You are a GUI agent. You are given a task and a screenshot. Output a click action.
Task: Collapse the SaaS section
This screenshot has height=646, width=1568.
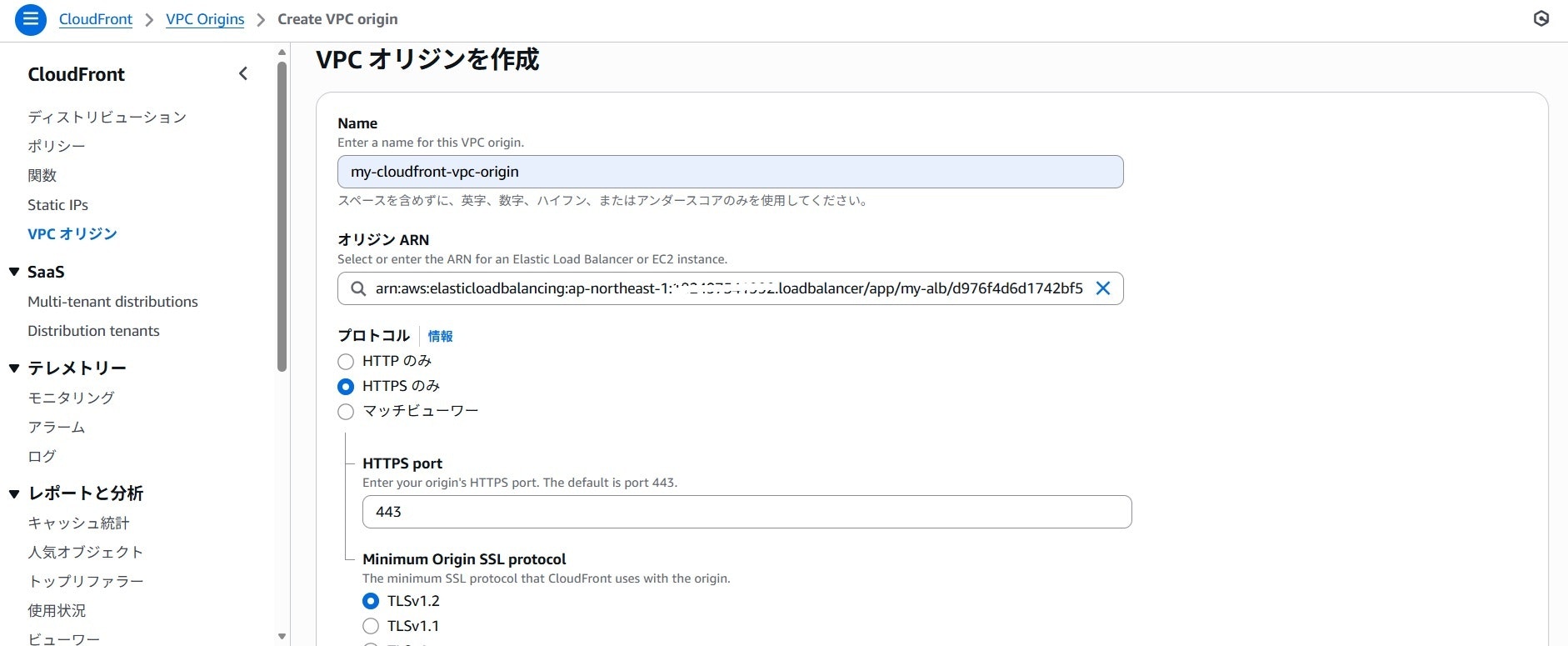pos(14,272)
